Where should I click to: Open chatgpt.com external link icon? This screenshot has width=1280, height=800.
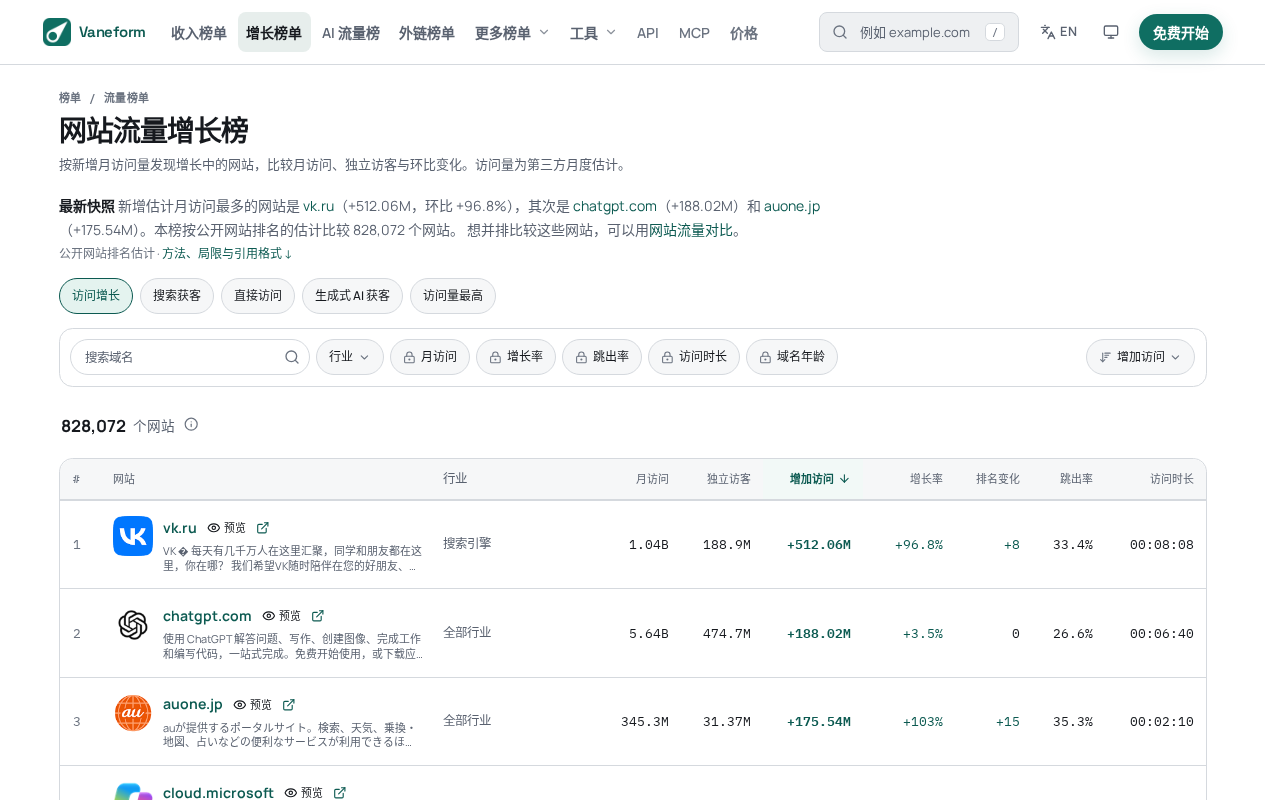(x=318, y=616)
